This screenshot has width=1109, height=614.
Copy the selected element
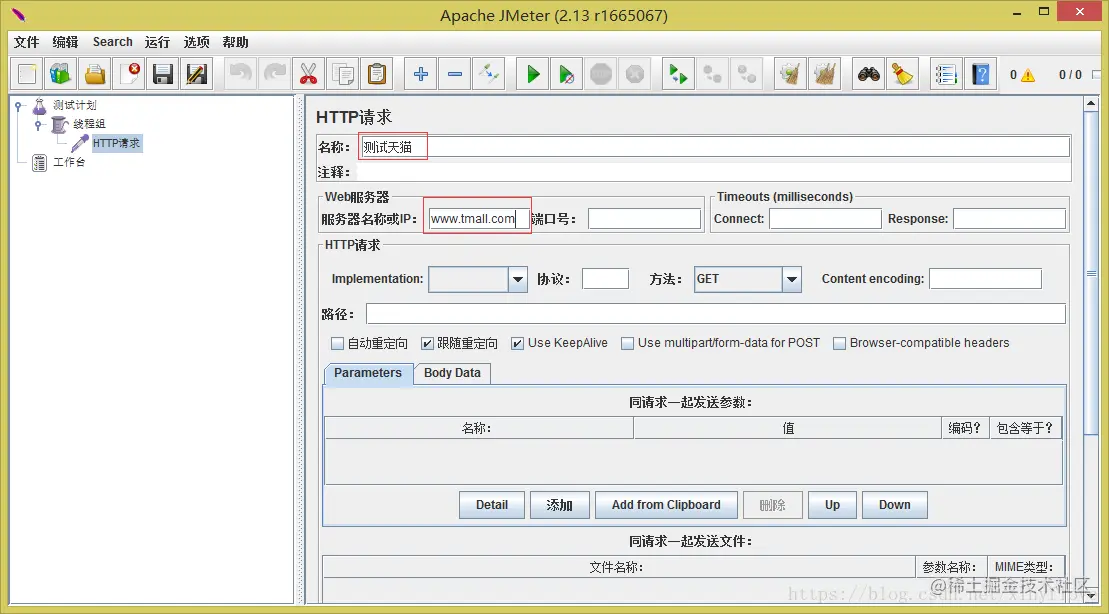click(x=342, y=74)
